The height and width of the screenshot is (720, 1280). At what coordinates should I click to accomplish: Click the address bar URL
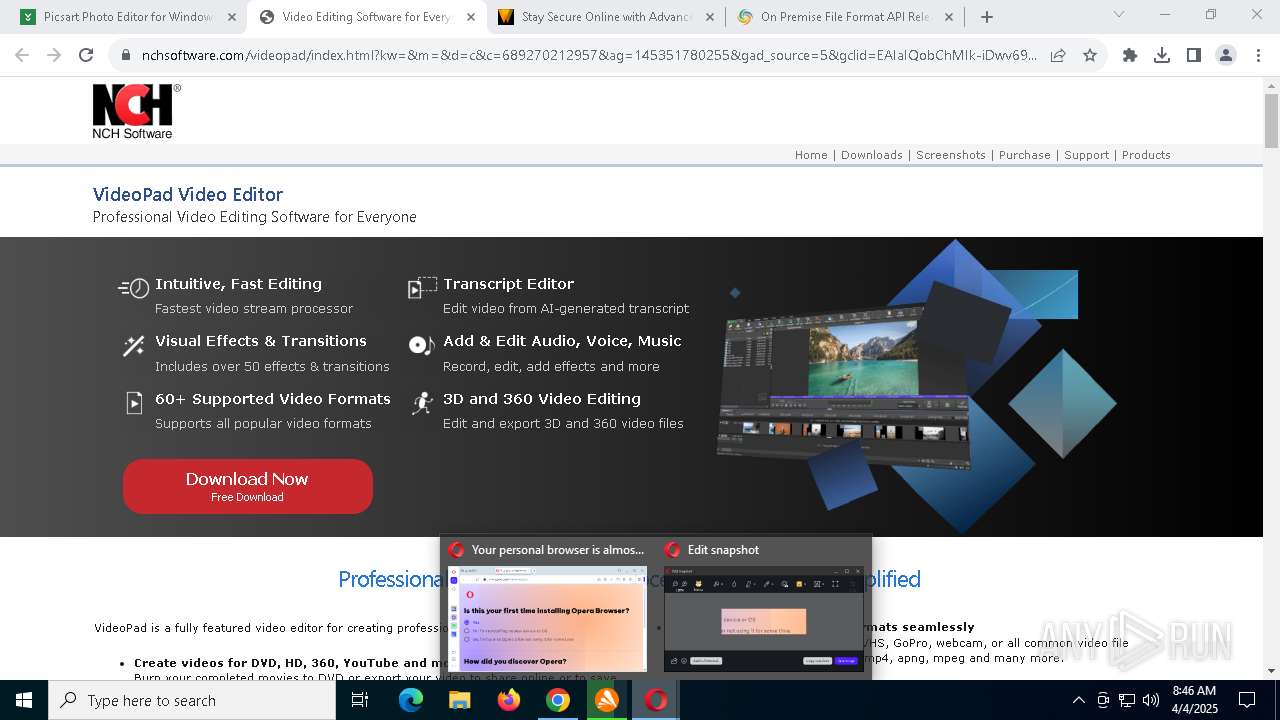[x=589, y=56]
